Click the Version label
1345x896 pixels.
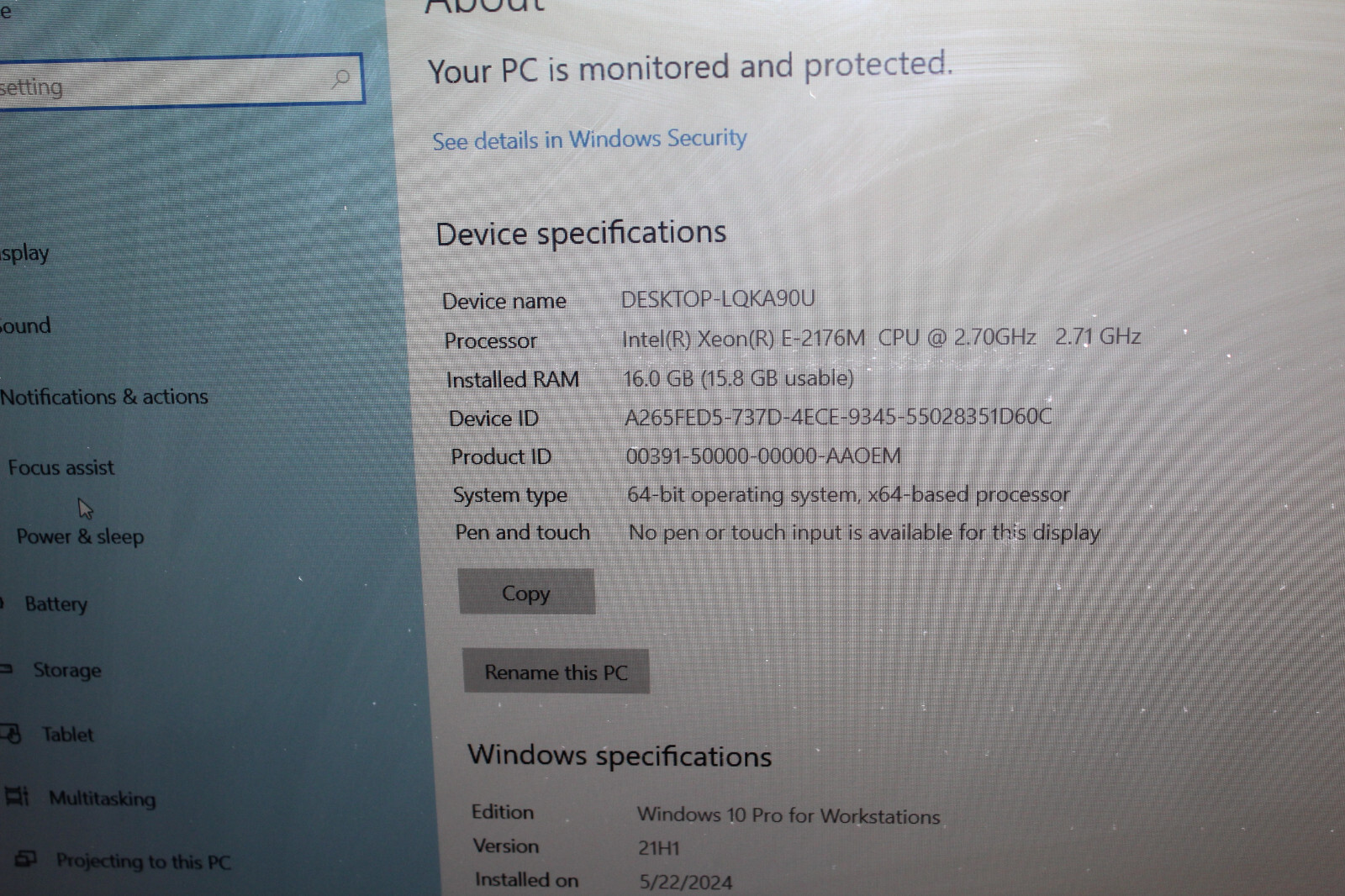pos(506,846)
